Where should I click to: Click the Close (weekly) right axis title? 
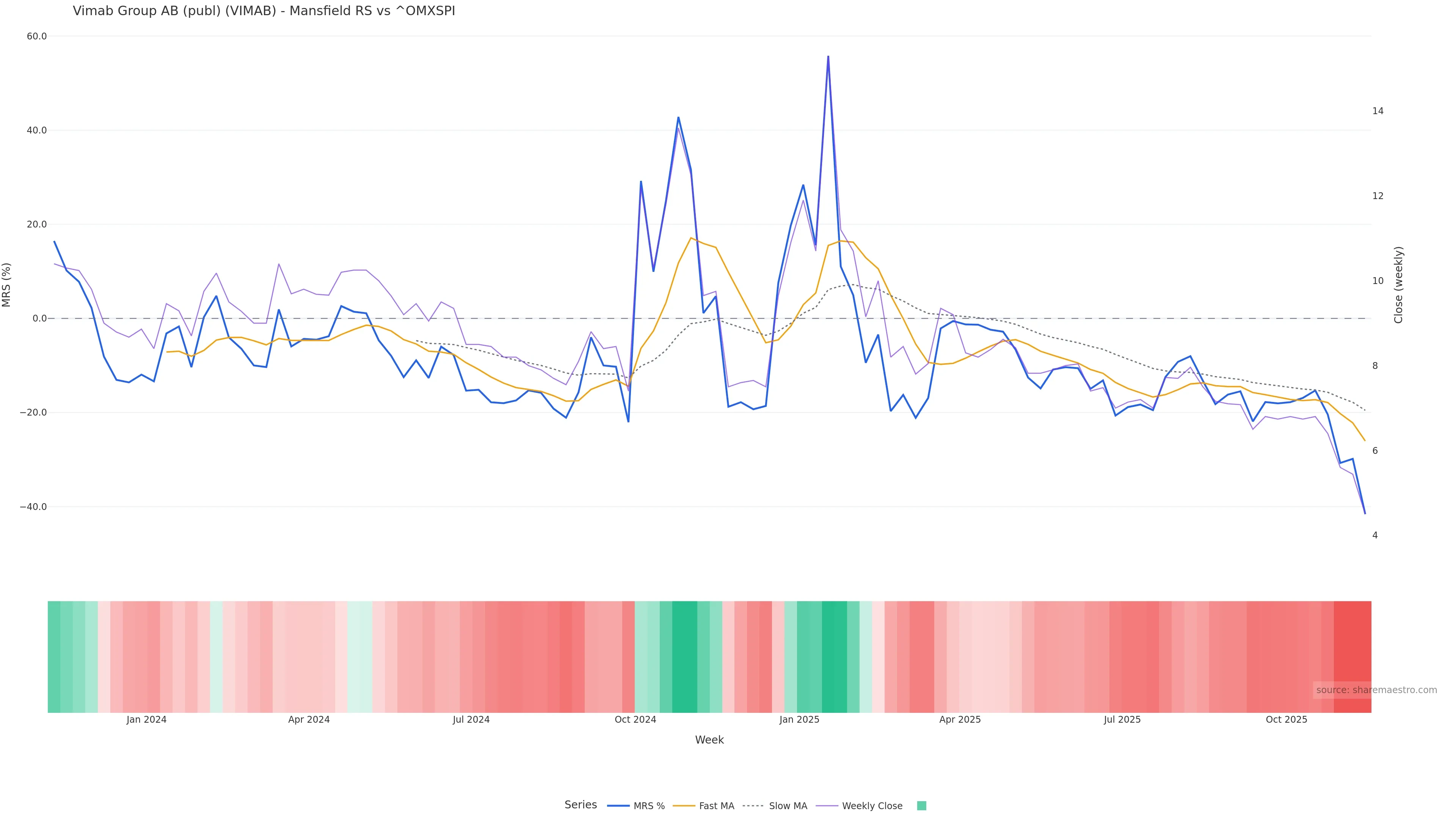coord(1398,285)
